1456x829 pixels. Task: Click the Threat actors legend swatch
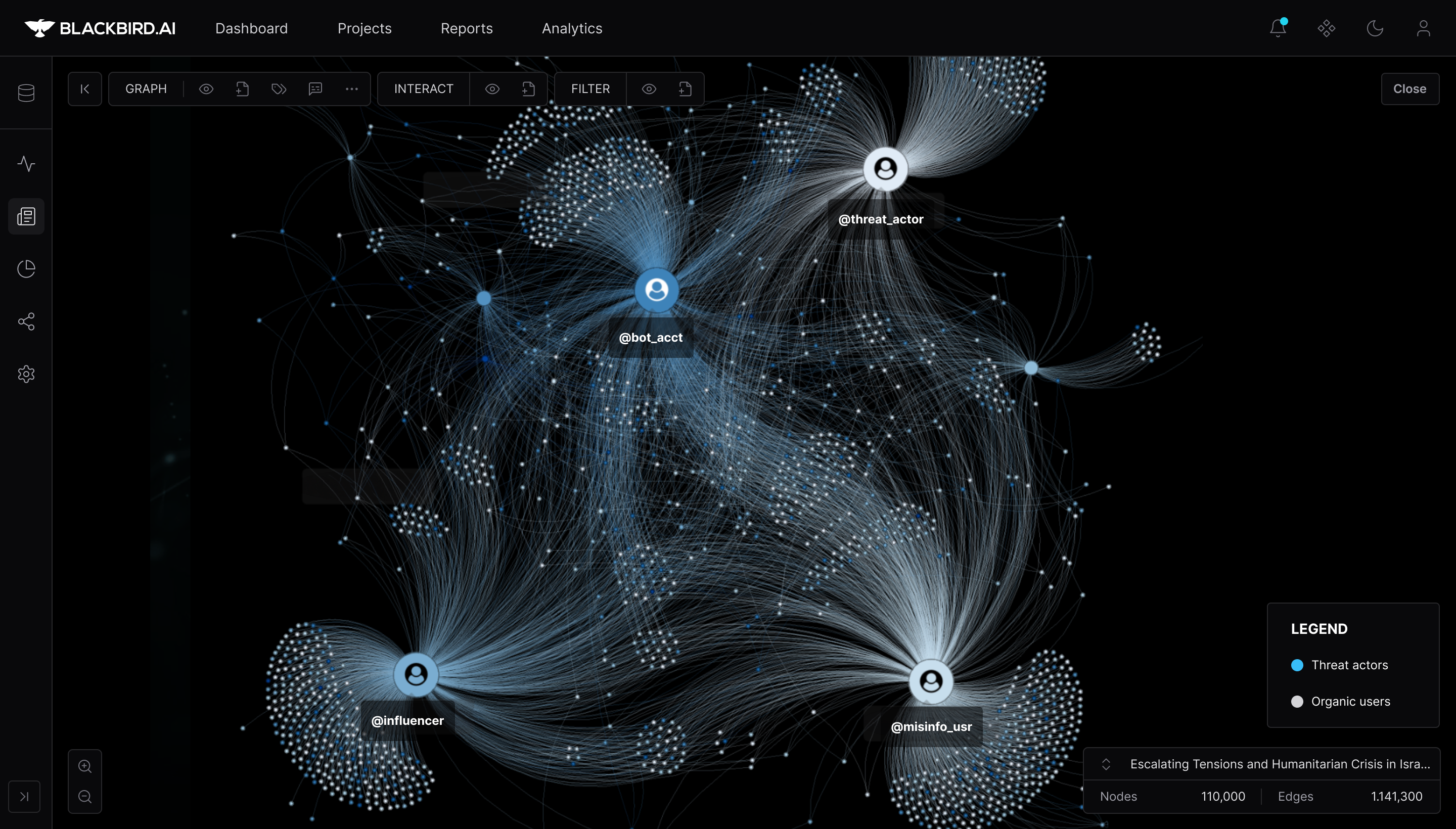coord(1297,665)
